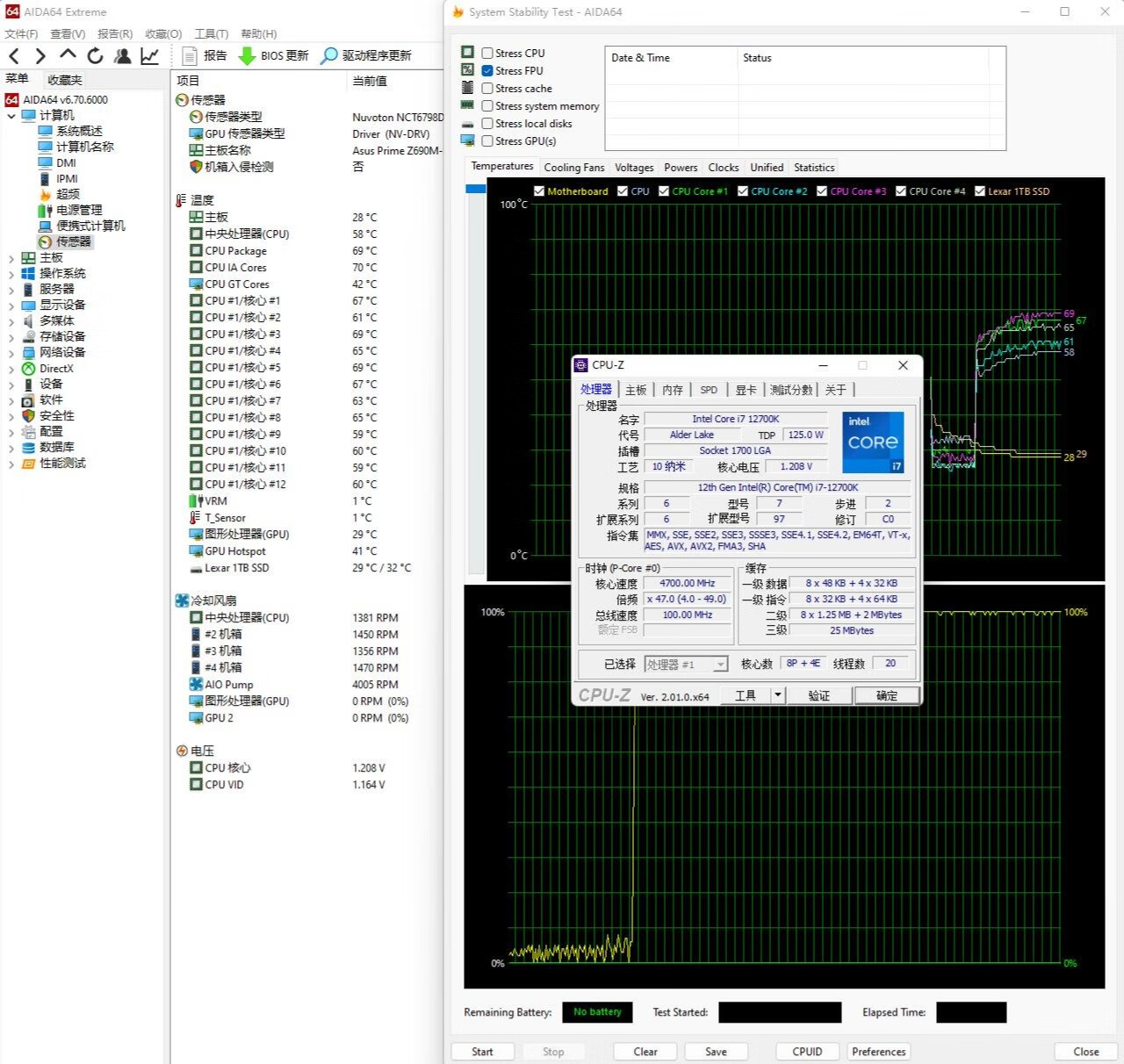Enable the Stress CPU checkbox
Viewport: 1124px width, 1064px height.
tap(487, 53)
